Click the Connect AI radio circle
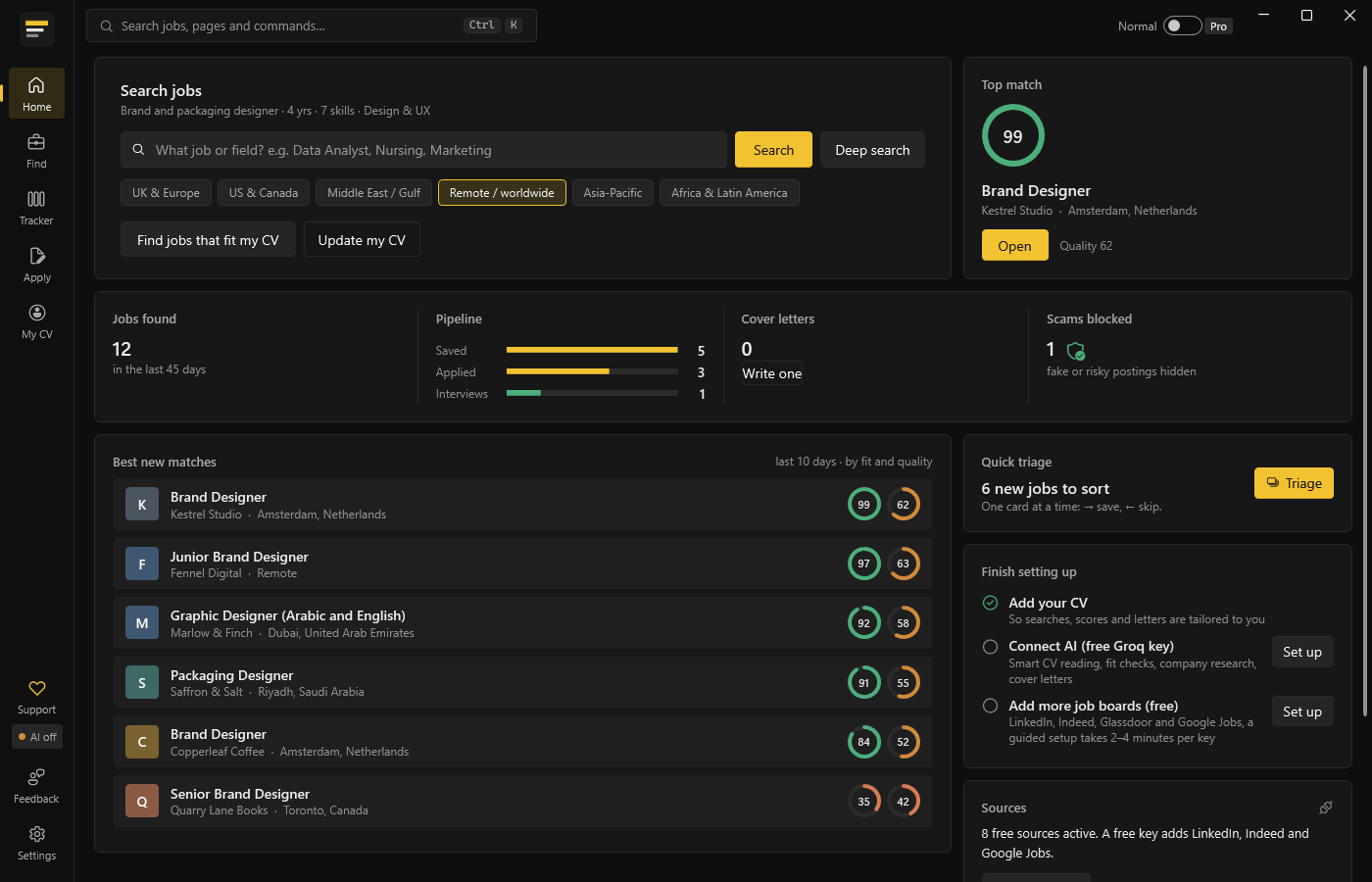 [990, 647]
